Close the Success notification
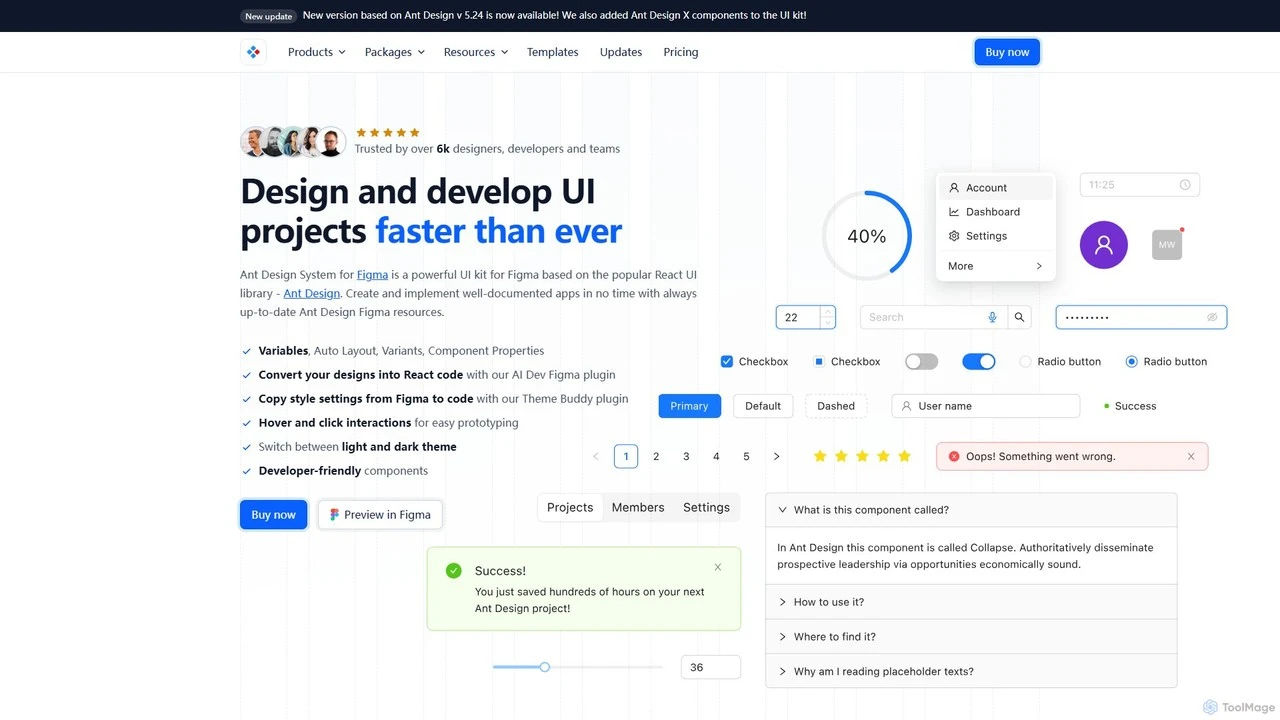 718,567
